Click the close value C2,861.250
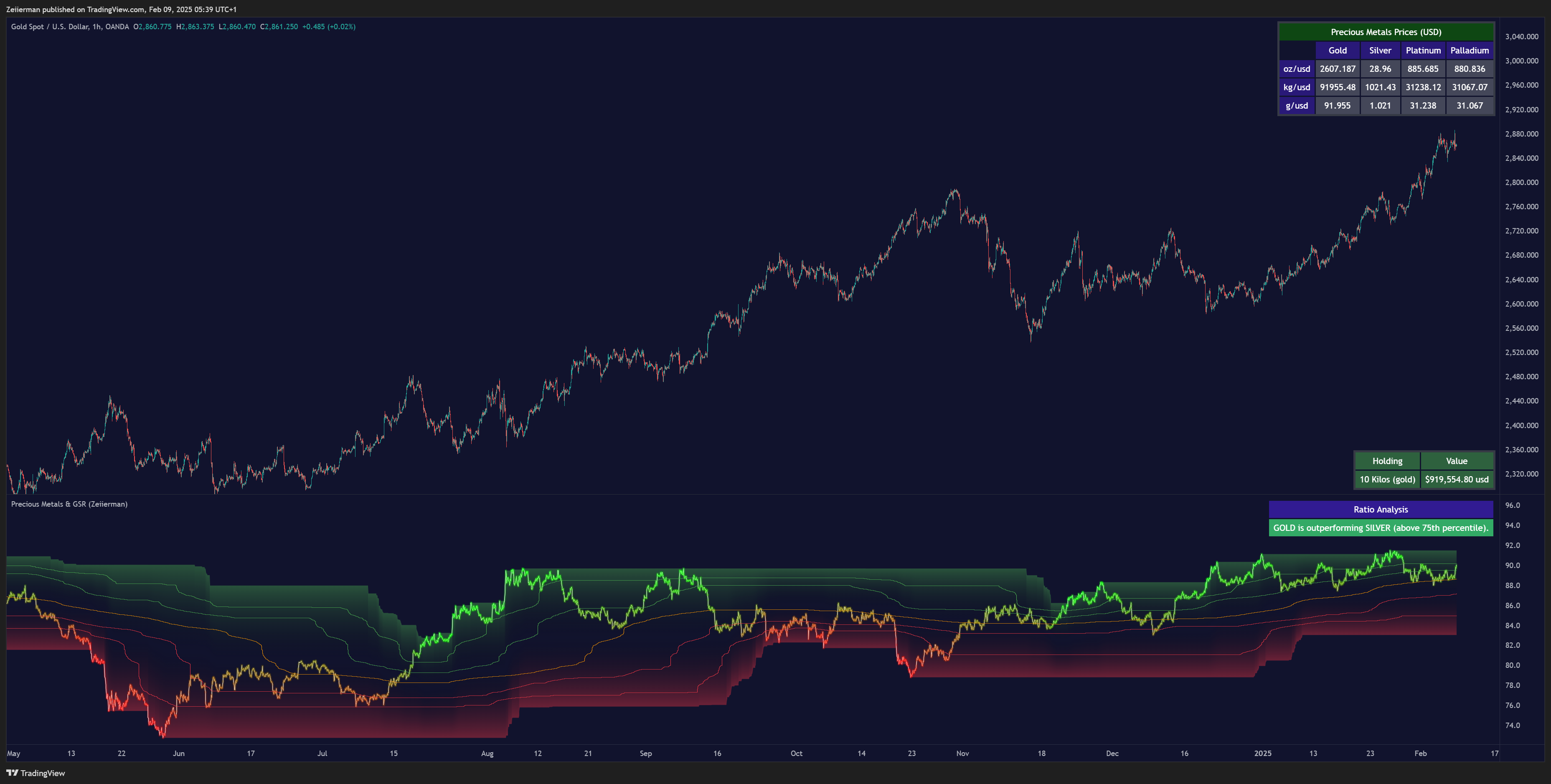 click(x=279, y=26)
